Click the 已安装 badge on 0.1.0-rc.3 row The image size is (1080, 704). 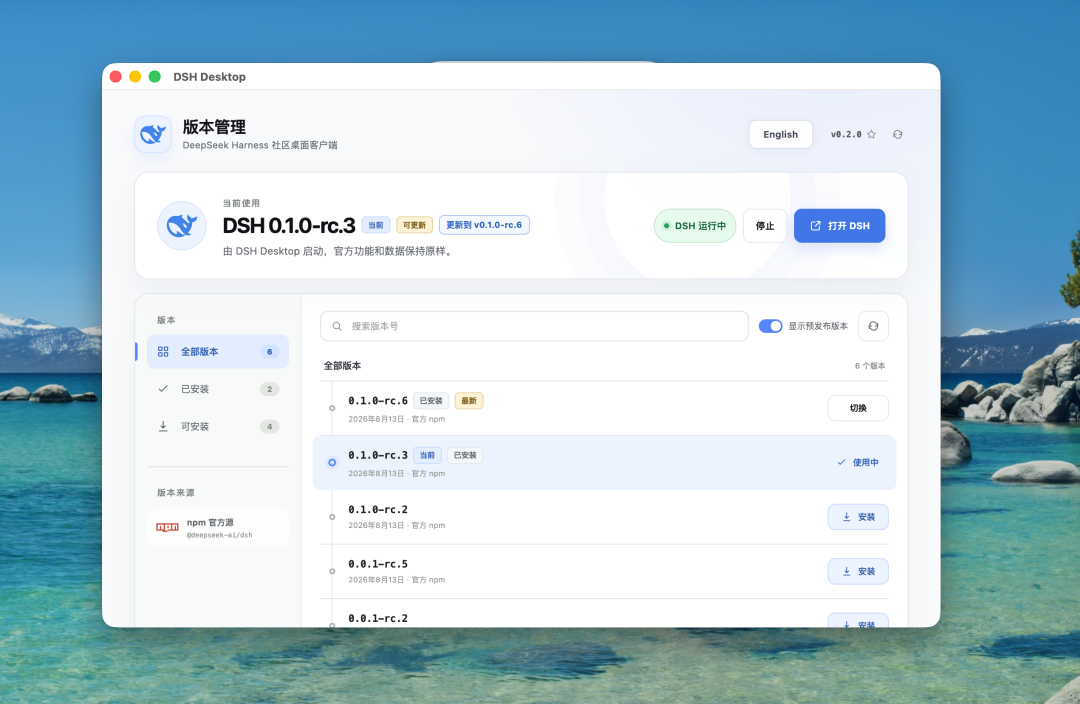click(465, 455)
